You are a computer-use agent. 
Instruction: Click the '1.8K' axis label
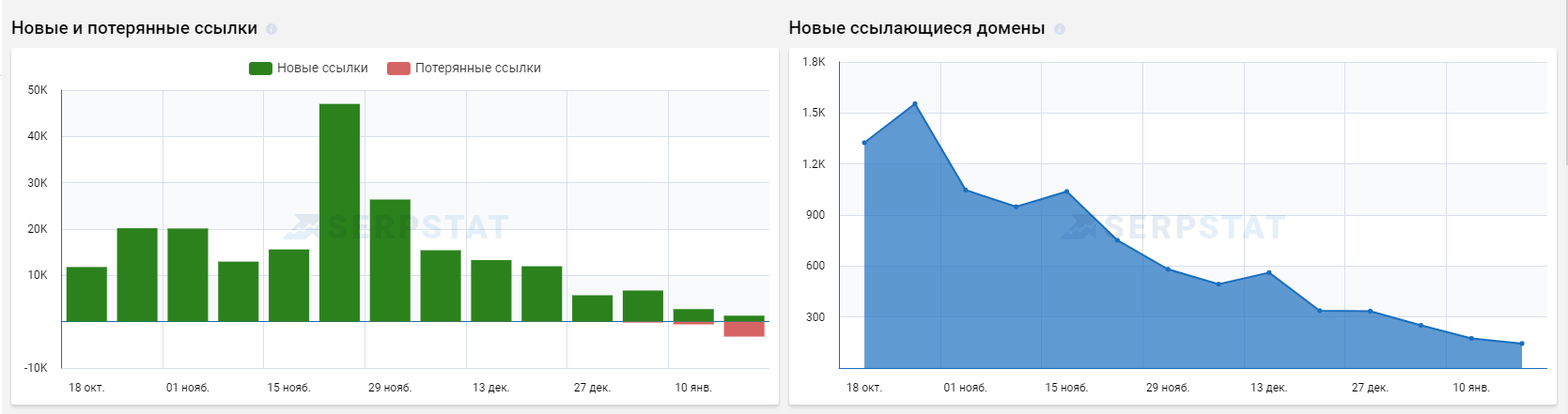814,62
